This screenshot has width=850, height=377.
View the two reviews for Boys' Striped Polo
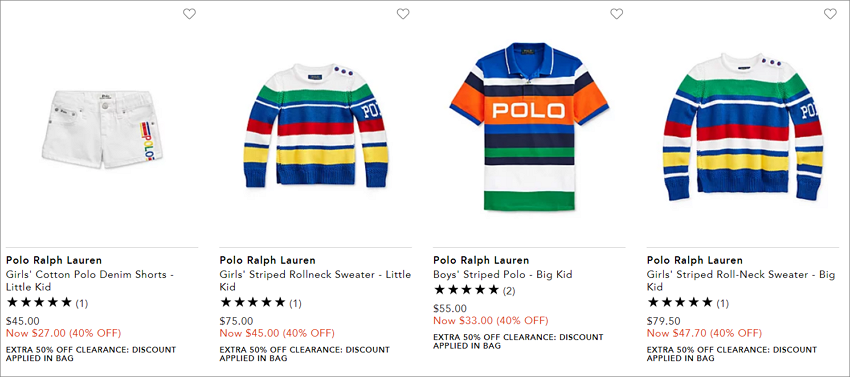474,290
